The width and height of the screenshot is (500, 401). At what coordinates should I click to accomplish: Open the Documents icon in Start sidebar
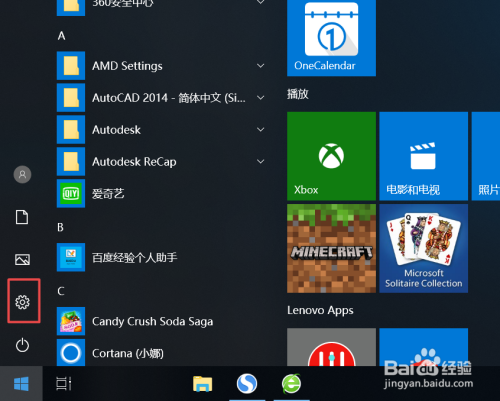click(22, 217)
